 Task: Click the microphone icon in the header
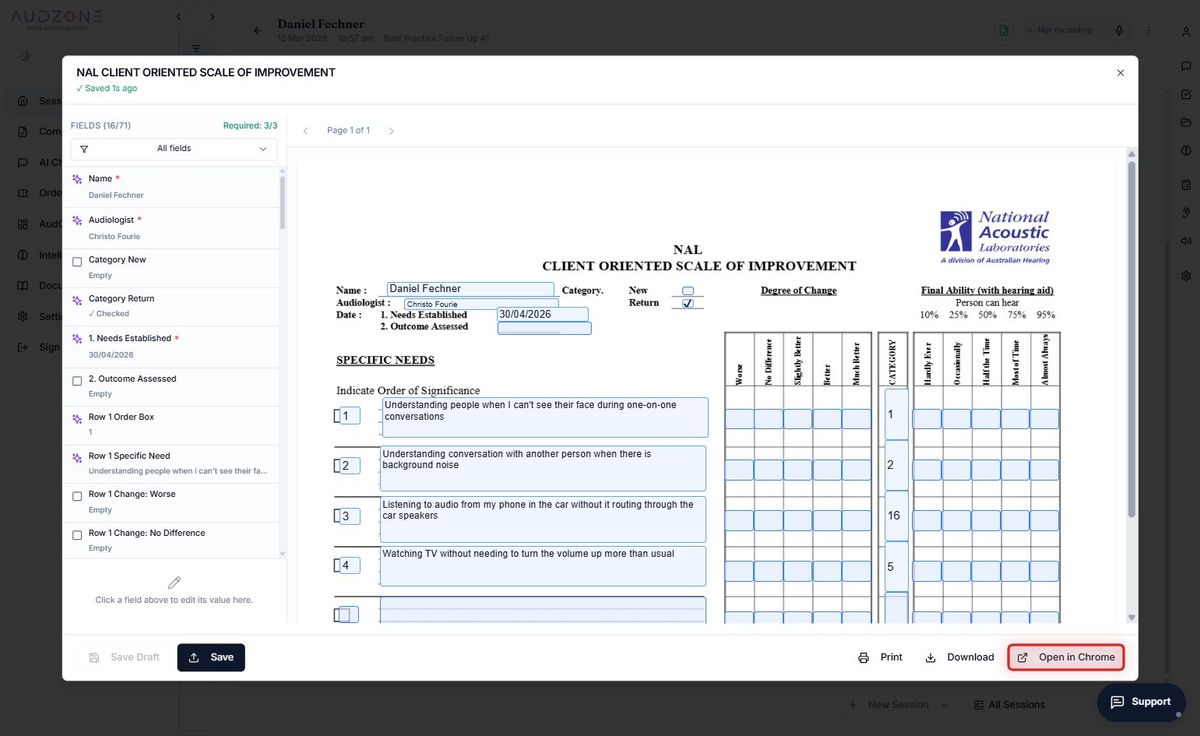1119,30
